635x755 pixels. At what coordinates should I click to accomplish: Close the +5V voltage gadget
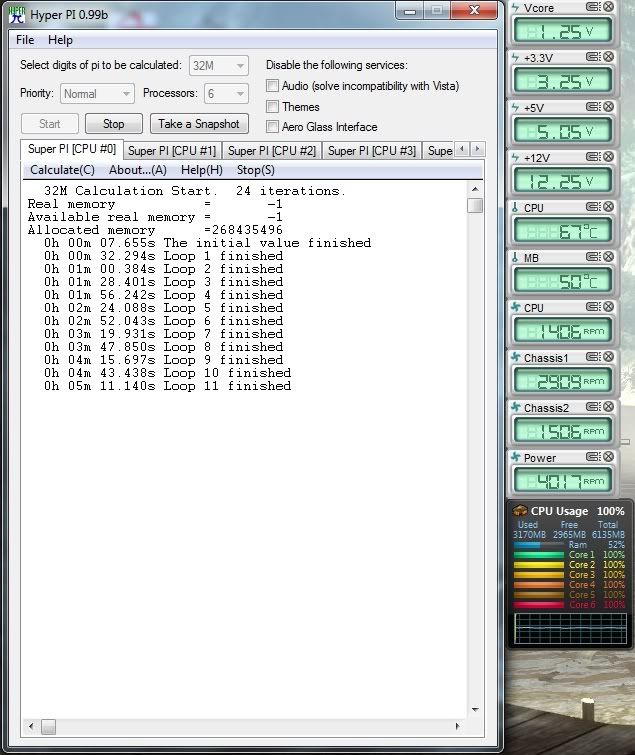coord(609,106)
